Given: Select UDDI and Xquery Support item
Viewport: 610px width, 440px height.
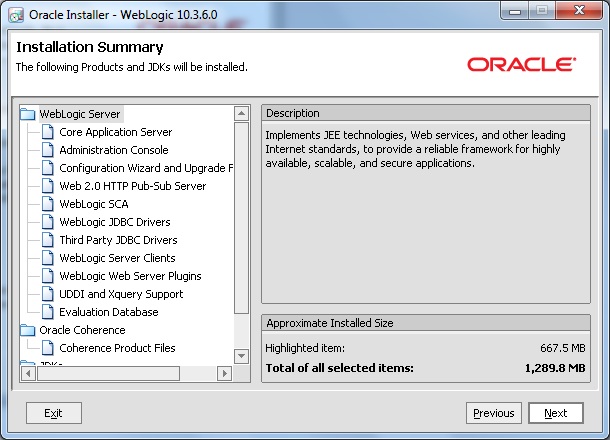Looking at the screenshot, I should coord(121,294).
